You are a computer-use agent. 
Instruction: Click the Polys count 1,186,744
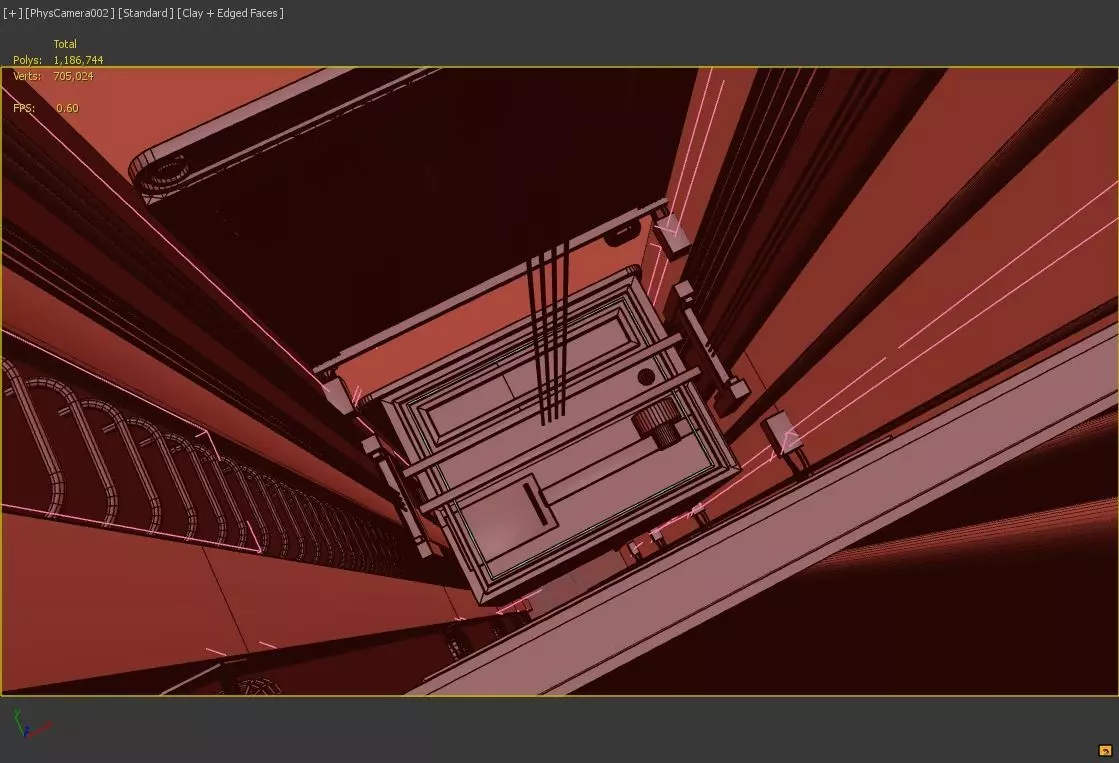79,60
